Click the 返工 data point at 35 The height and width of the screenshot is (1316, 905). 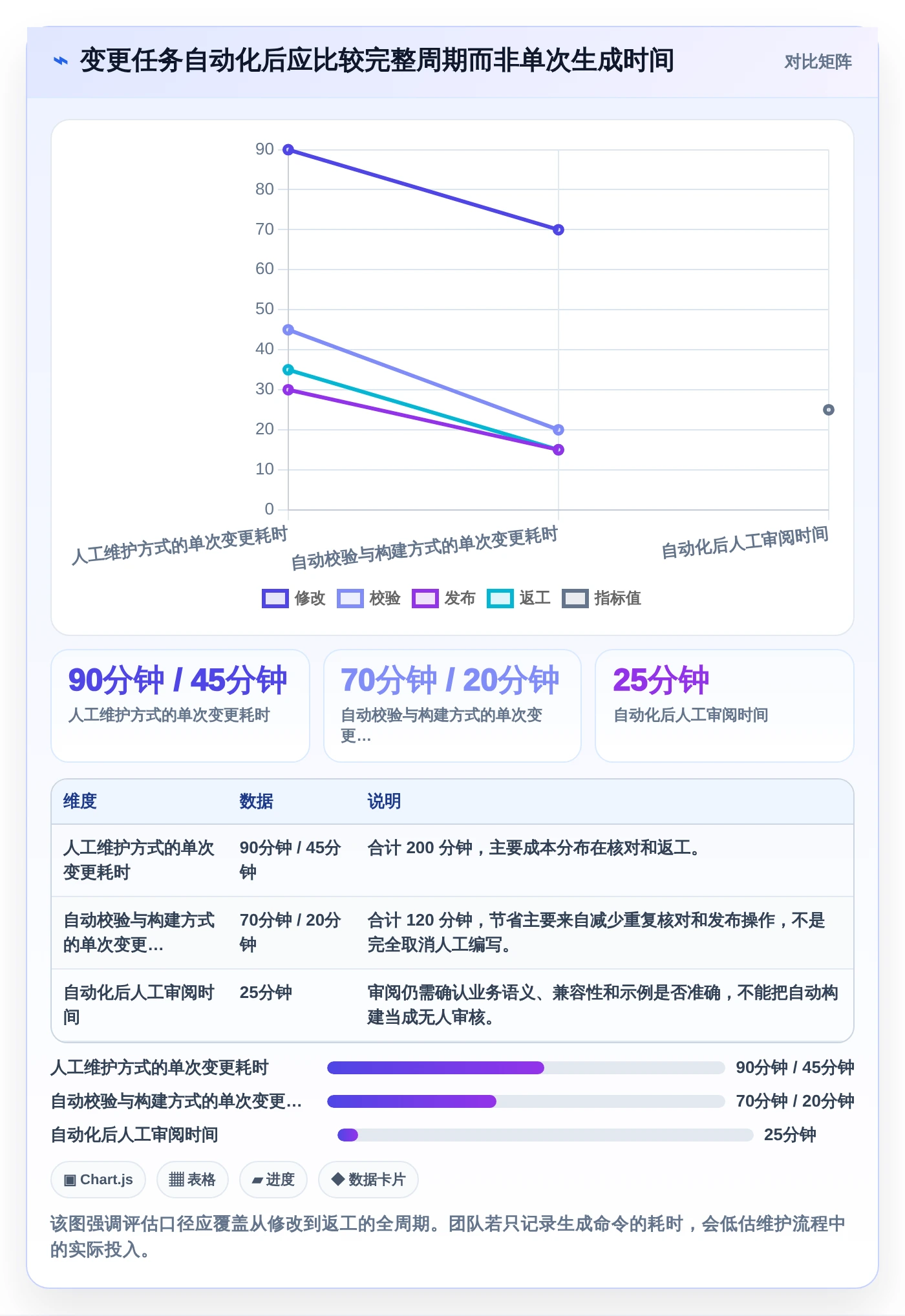[288, 370]
